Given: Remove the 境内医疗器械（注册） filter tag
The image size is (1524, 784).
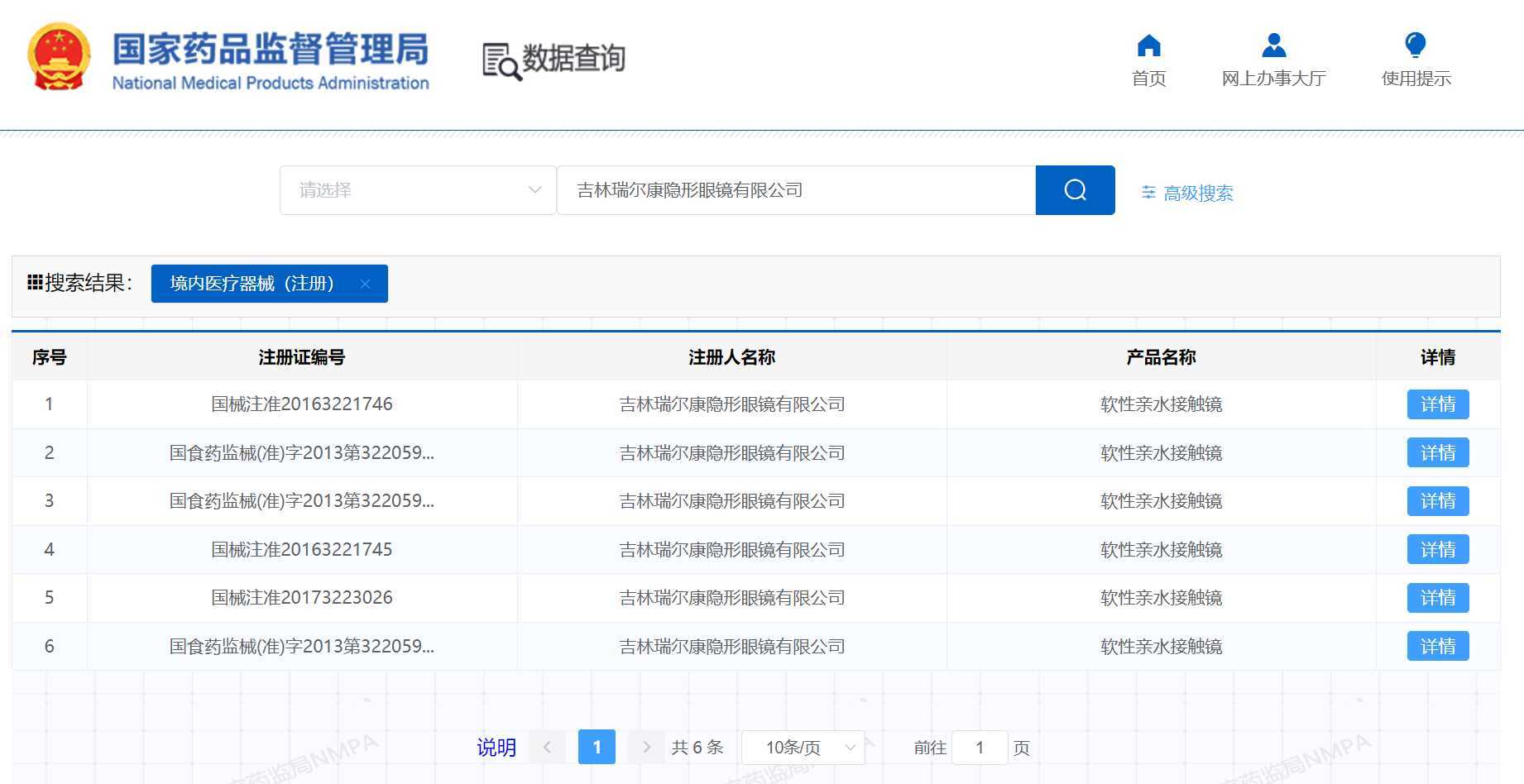Looking at the screenshot, I should pyautogui.click(x=365, y=284).
